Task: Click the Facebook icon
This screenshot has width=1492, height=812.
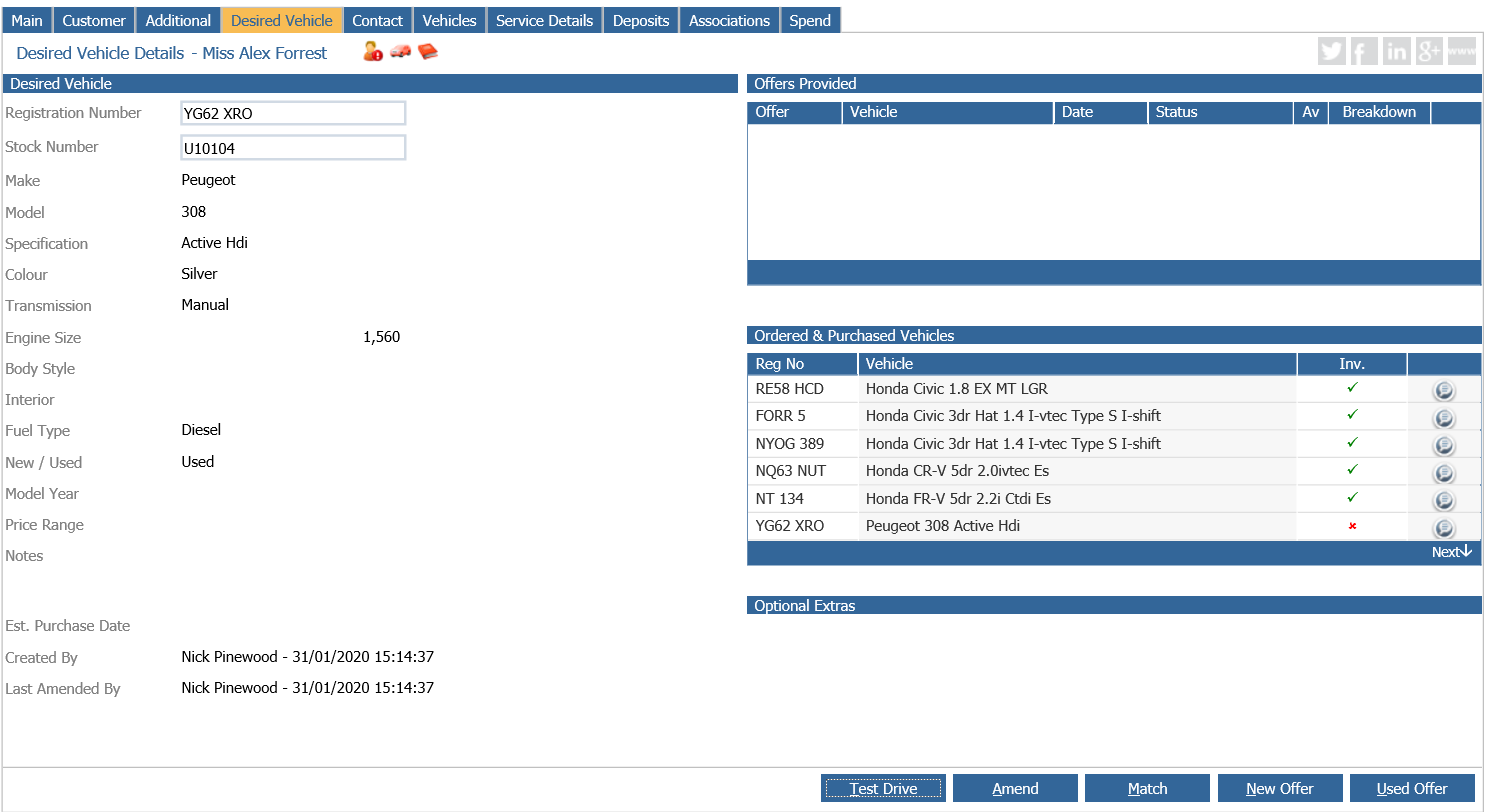Action: [x=1364, y=51]
